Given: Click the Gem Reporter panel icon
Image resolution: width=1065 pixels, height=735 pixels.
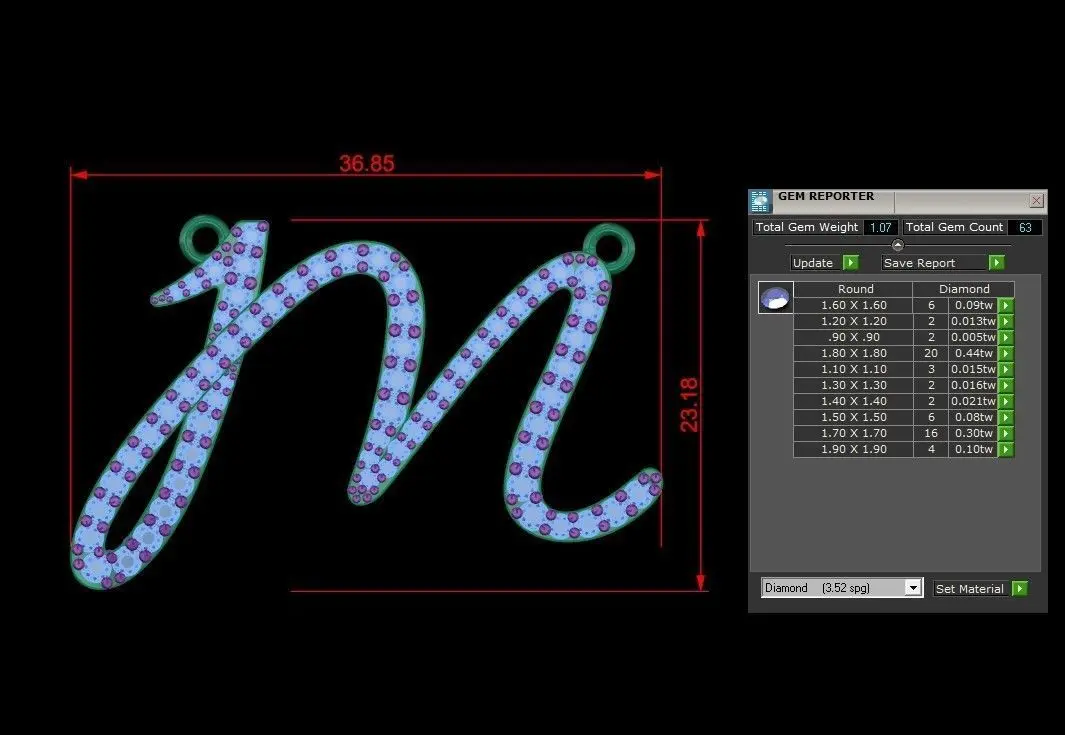Looking at the screenshot, I should 760,202.
